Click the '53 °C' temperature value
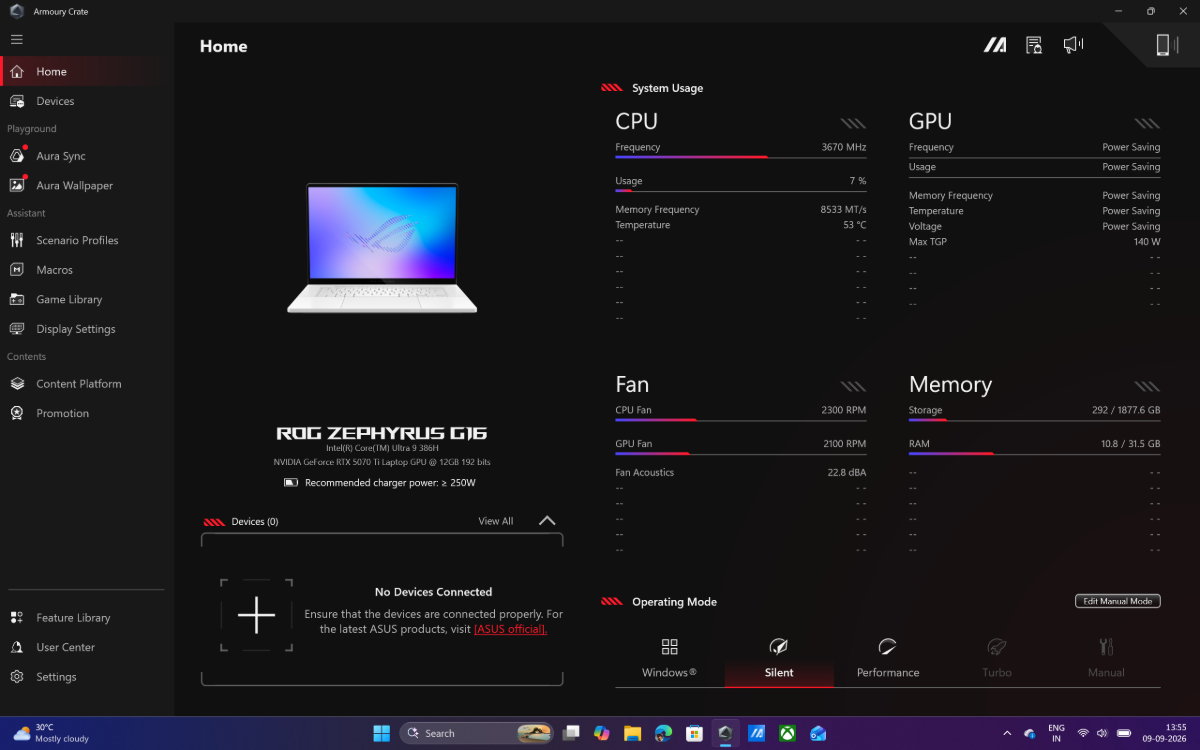 tap(855, 225)
